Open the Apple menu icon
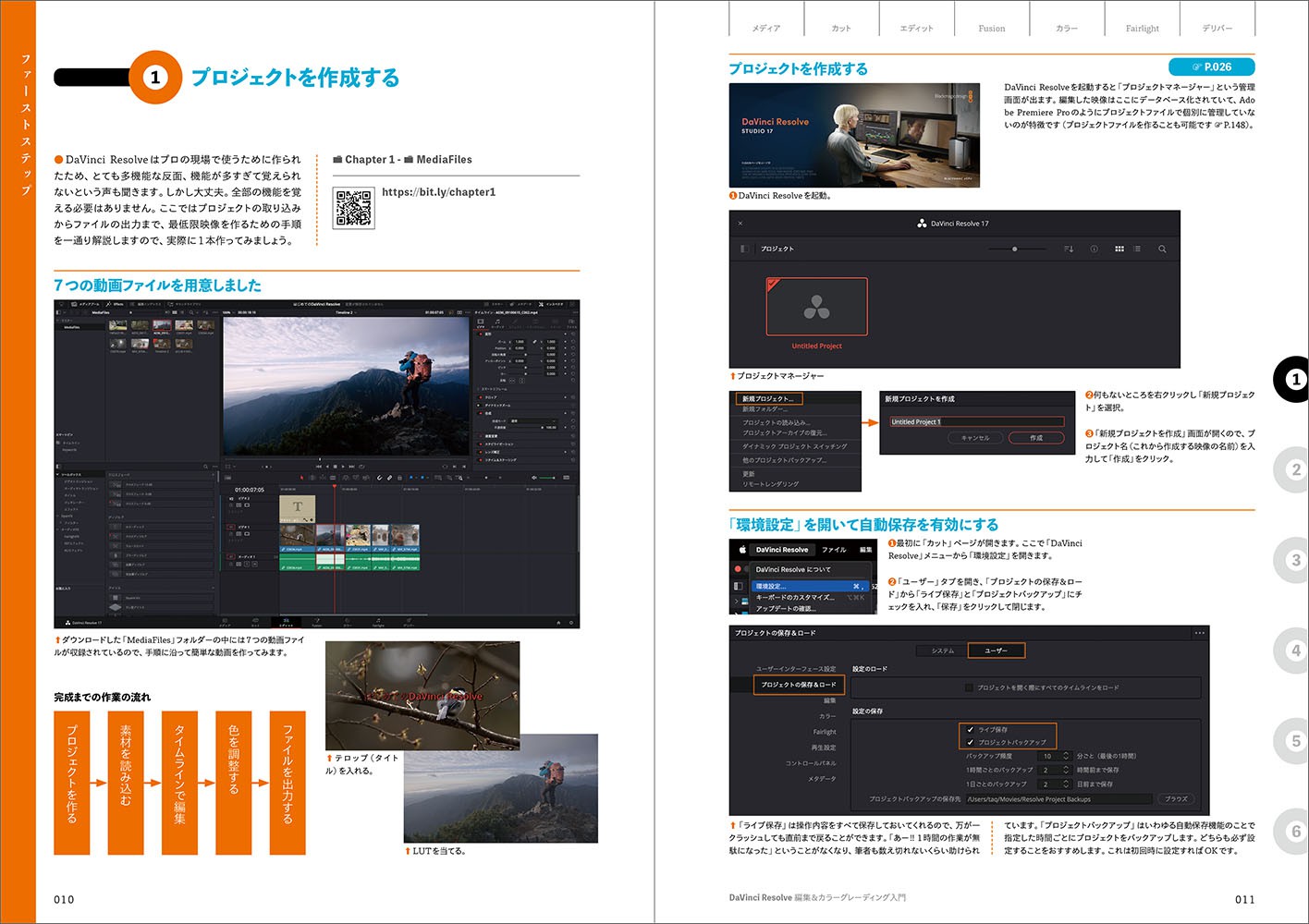 [741, 550]
